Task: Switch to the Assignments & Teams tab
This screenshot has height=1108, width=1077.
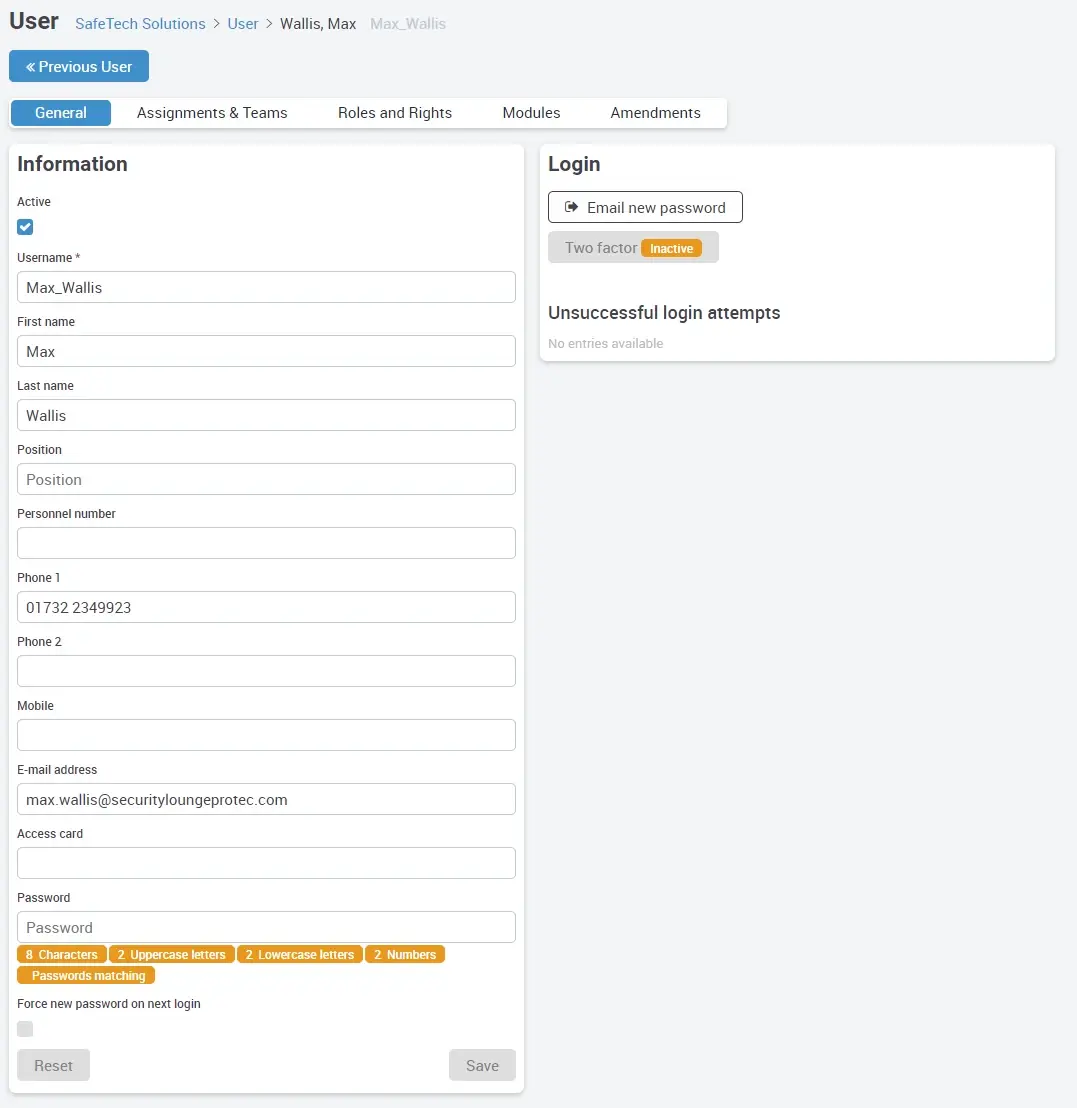Action: (x=211, y=112)
